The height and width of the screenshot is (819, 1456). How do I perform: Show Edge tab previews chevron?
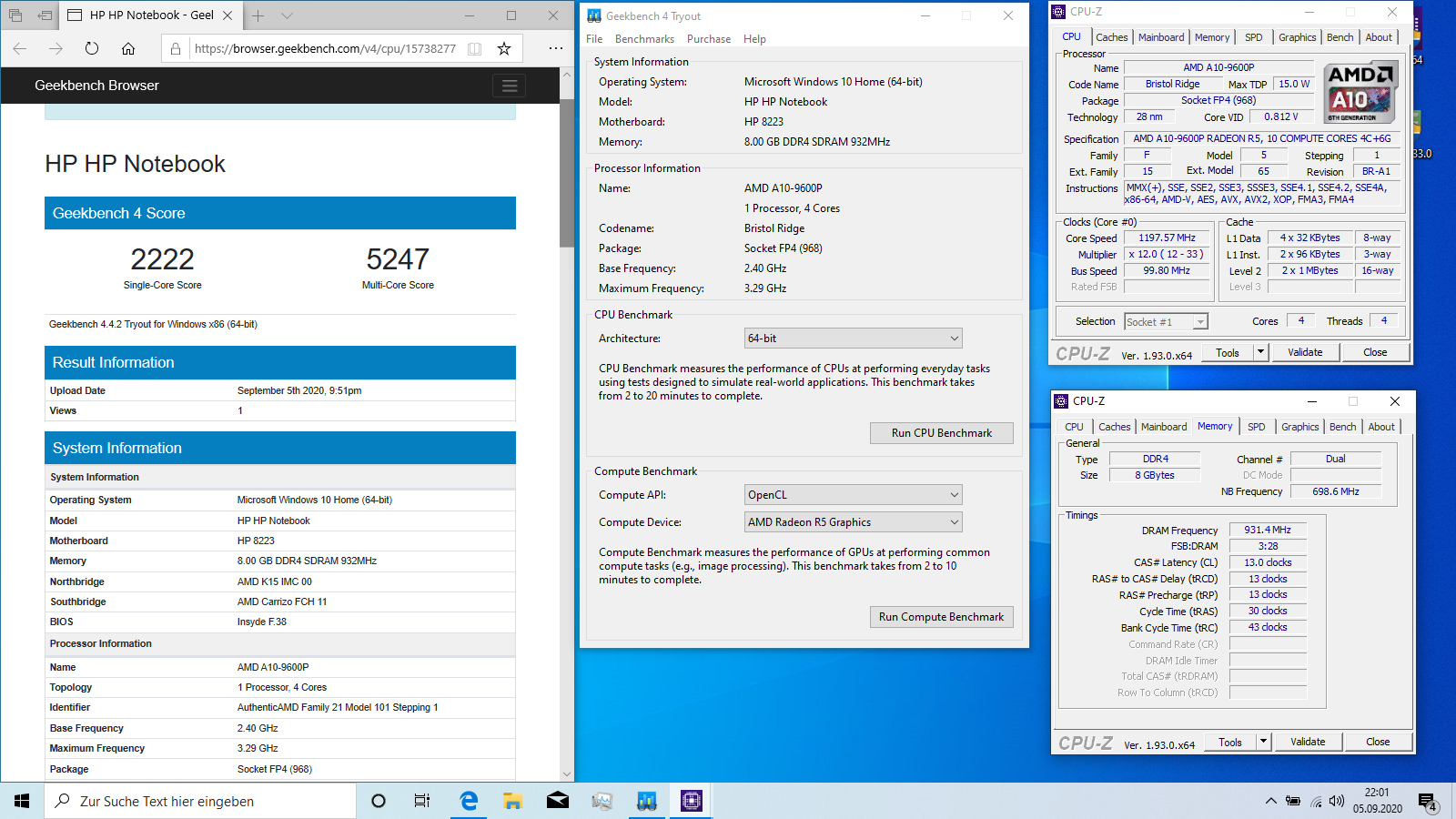click(x=287, y=15)
